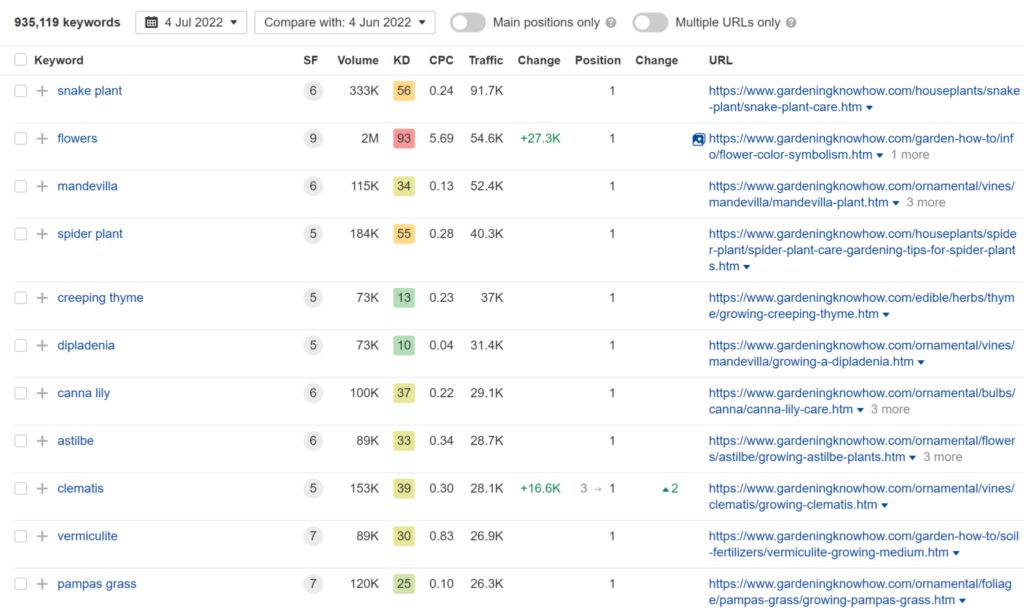Click the SERP features badge 7 for vermiculite
This screenshot has height=610, width=1024.
point(313,536)
